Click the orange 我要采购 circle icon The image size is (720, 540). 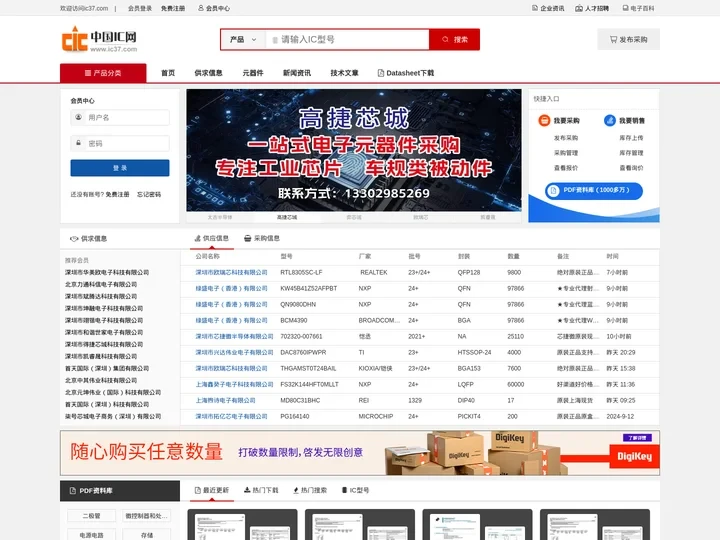tap(544, 120)
